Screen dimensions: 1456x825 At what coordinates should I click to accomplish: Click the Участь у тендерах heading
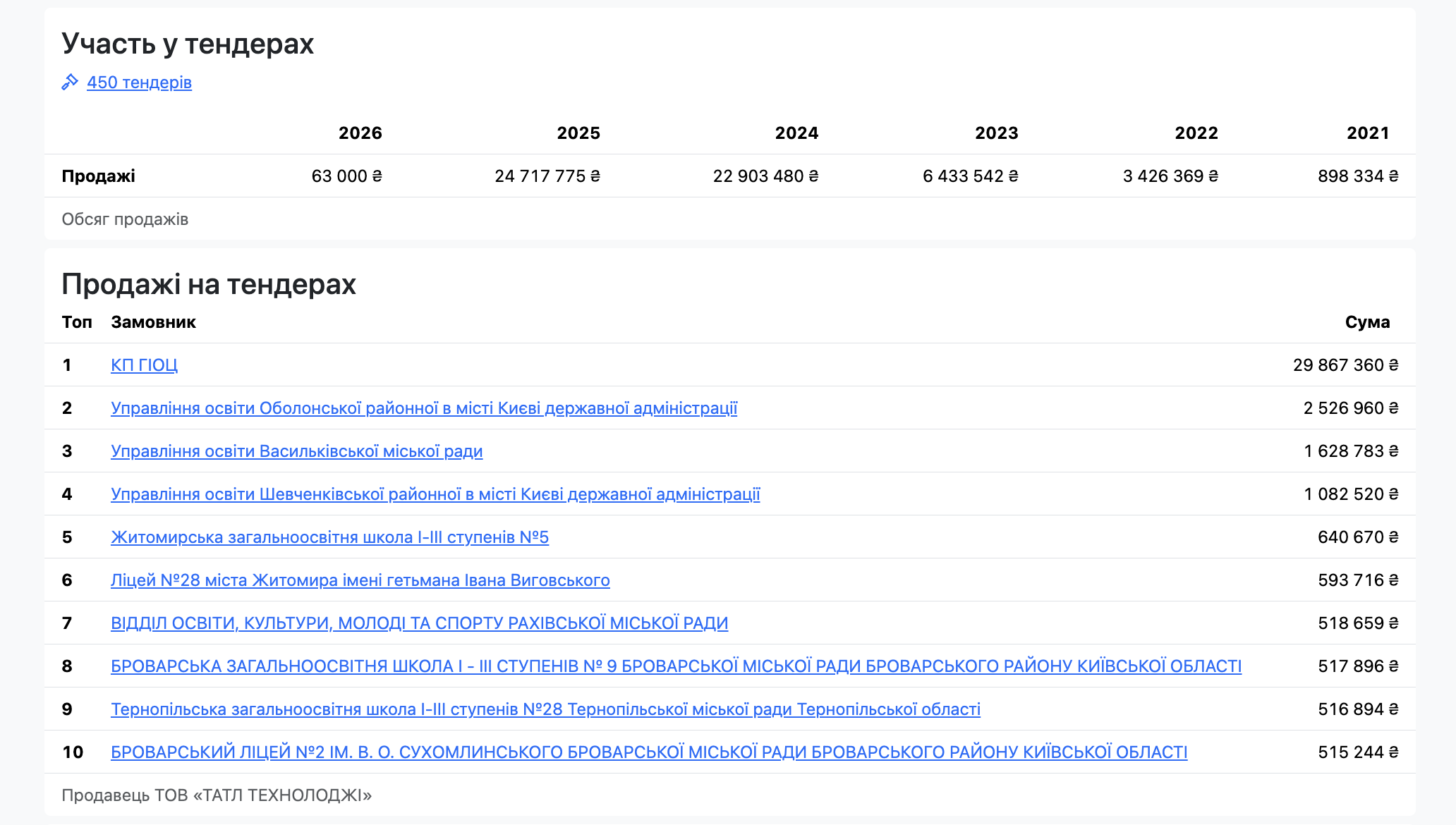188,44
